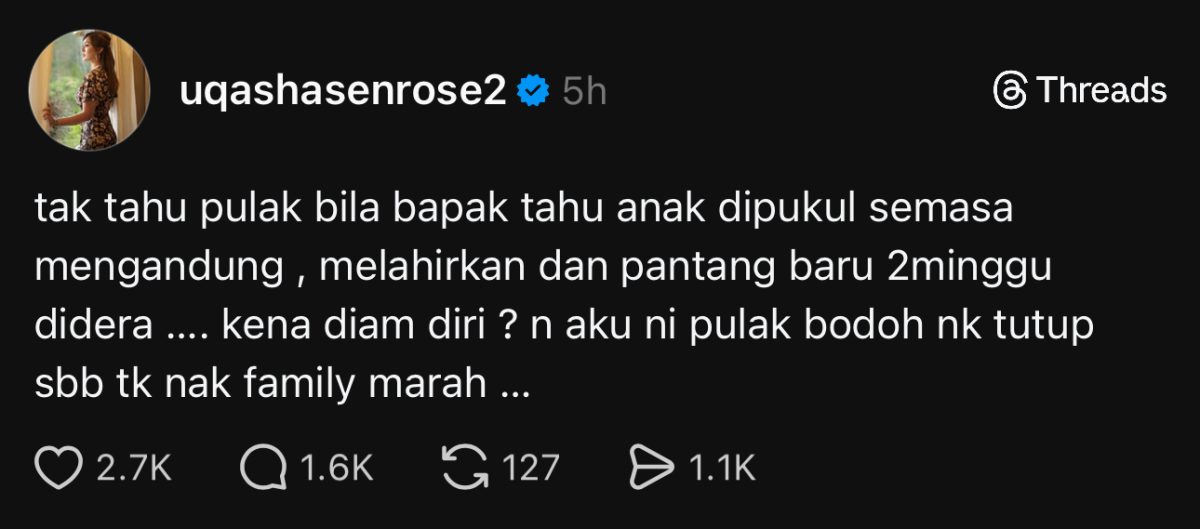Open the uqashasenrose2 profile link

pyautogui.click(x=343, y=91)
